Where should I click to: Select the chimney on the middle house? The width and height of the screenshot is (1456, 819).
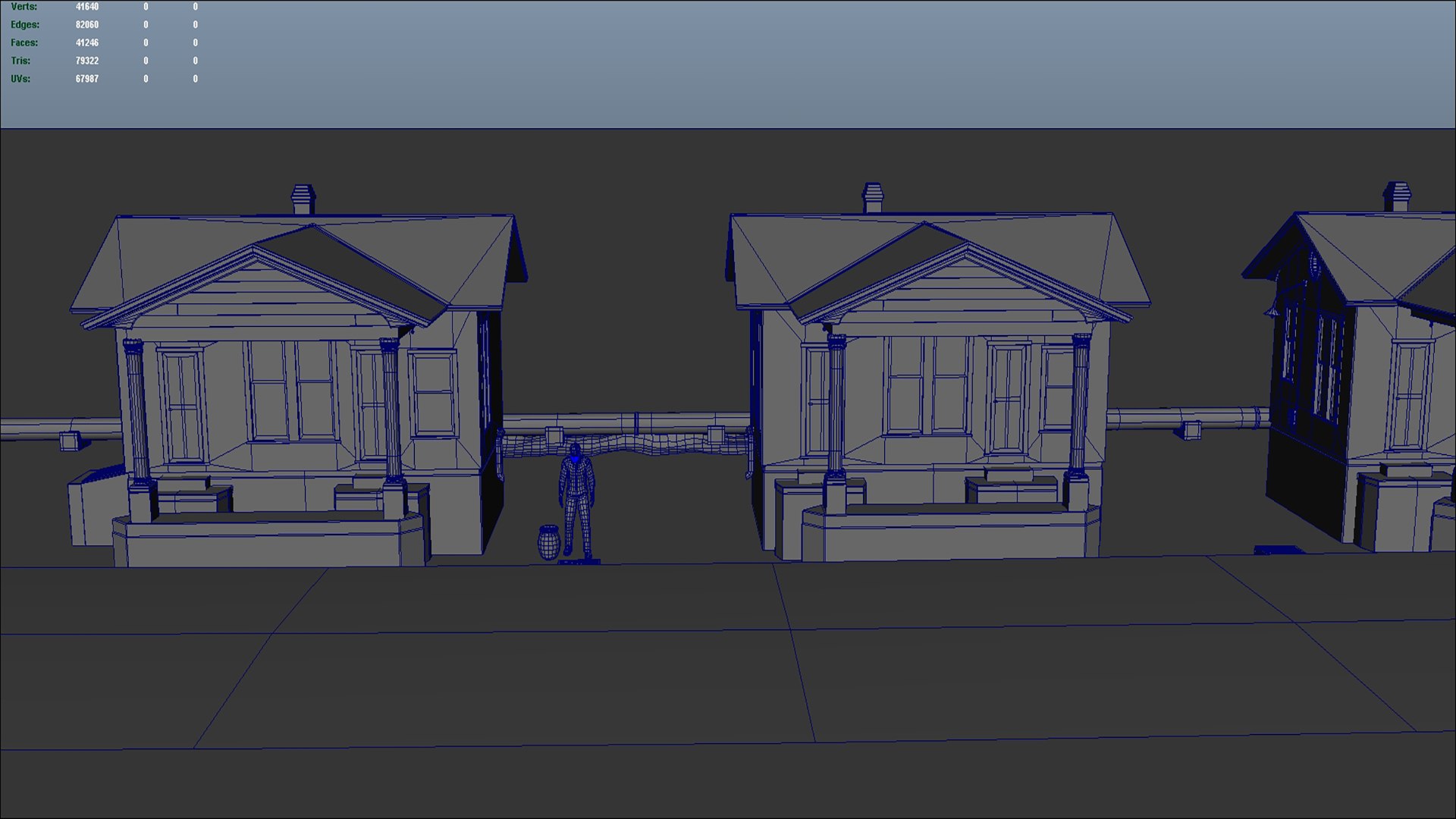(x=873, y=197)
